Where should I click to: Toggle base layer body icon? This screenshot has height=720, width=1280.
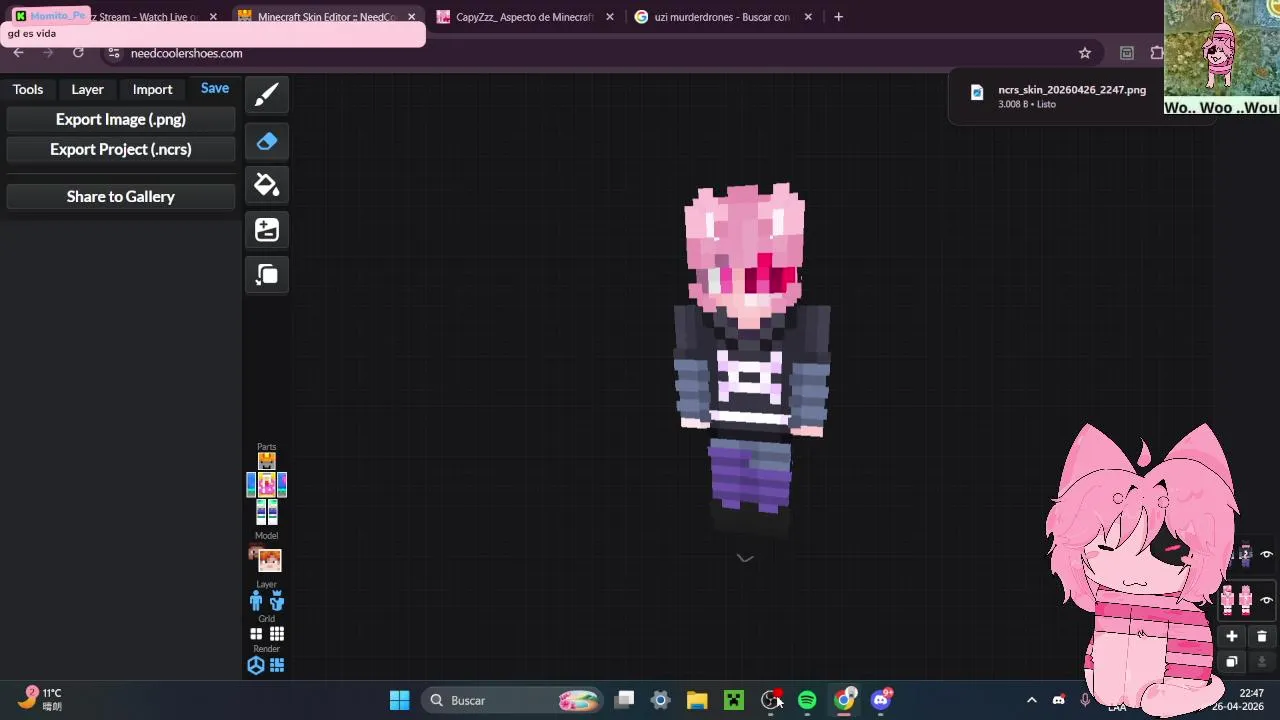(x=256, y=601)
